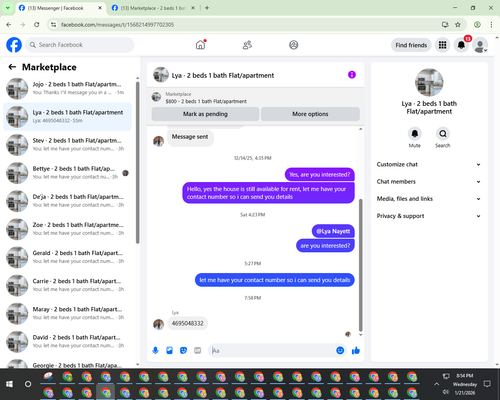Open Jojo conversation in chat list
This screenshot has height=400, width=500.
(67, 88)
